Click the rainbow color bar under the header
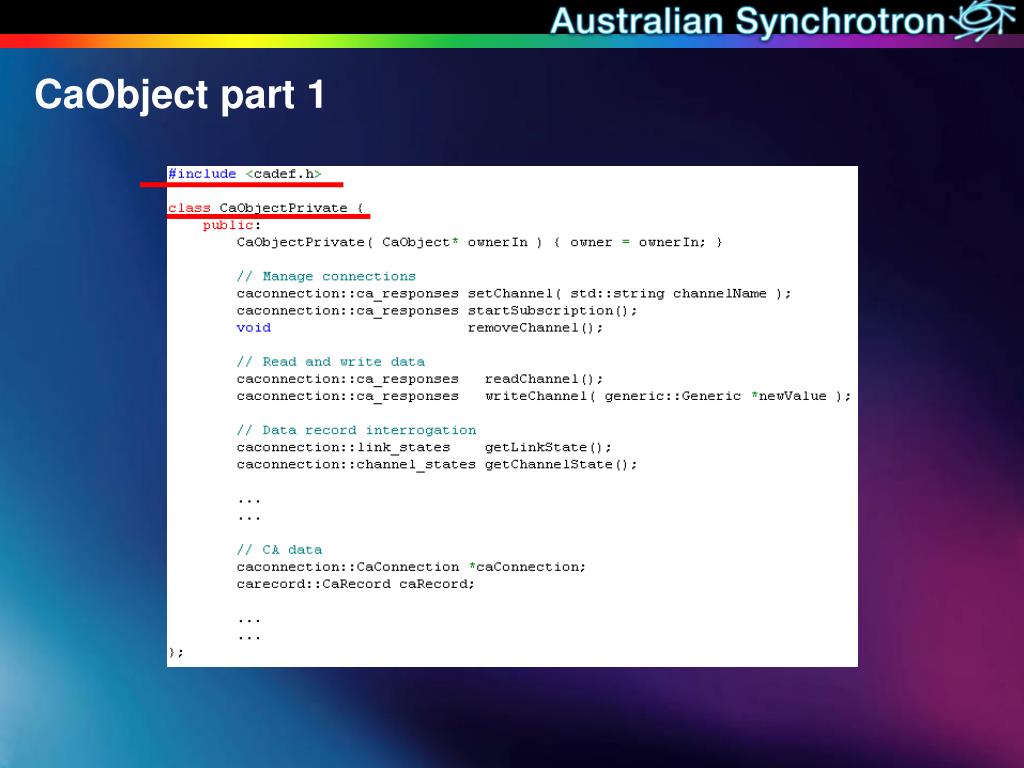This screenshot has height=768, width=1024. click(x=512, y=40)
